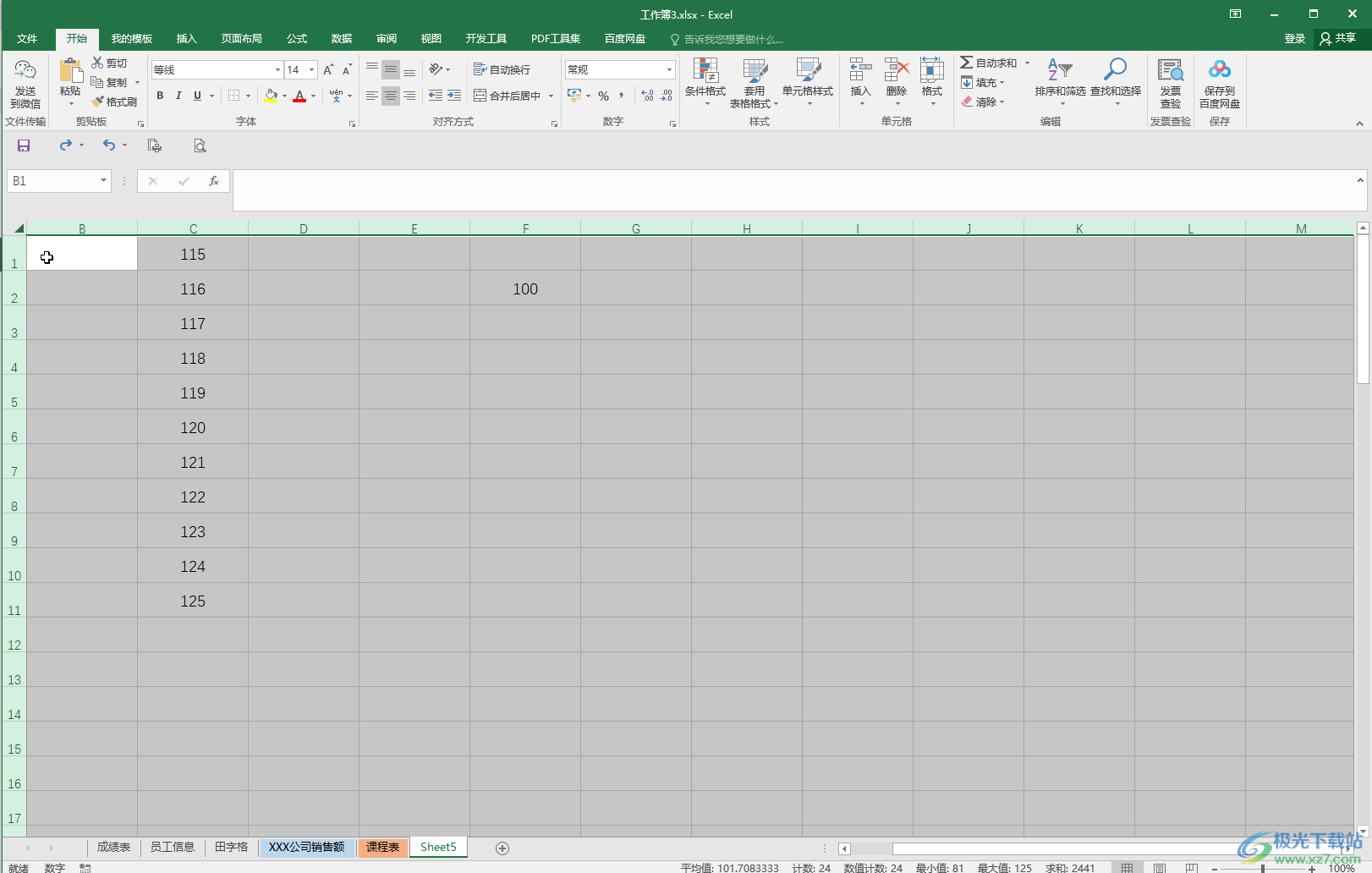Add a new sheet with plus button
Screen dimensions: 1372x873
tap(502, 848)
